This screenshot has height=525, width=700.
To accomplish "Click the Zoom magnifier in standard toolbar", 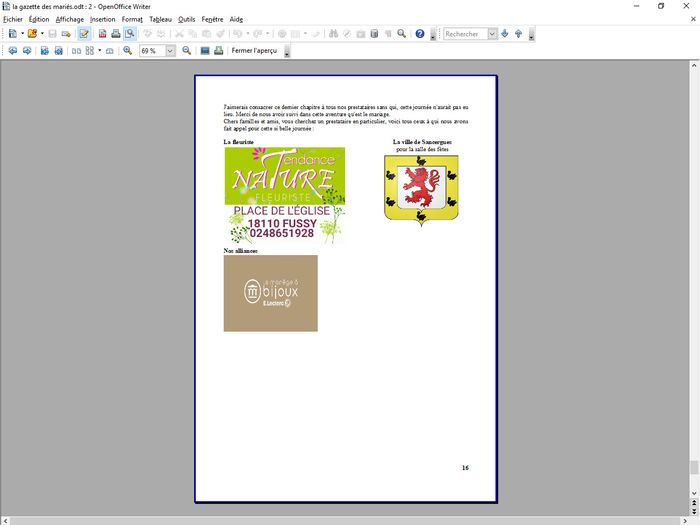I will 402,33.
